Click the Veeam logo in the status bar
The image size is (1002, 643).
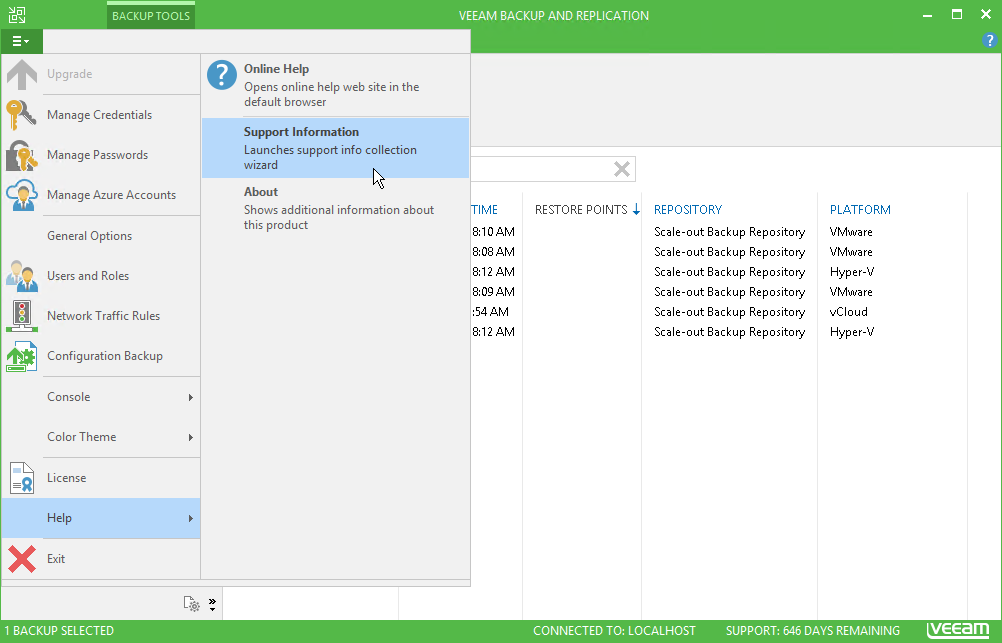(x=958, y=630)
